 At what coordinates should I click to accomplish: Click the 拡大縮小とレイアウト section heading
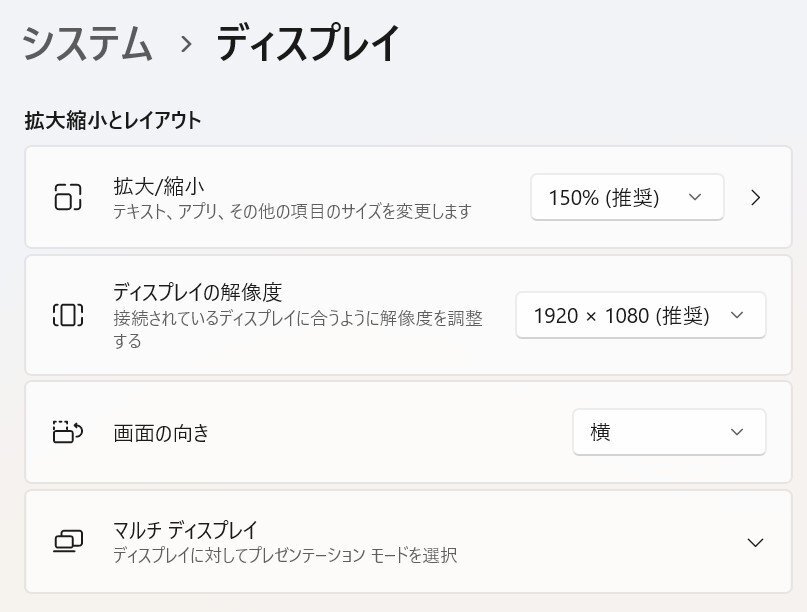[113, 121]
